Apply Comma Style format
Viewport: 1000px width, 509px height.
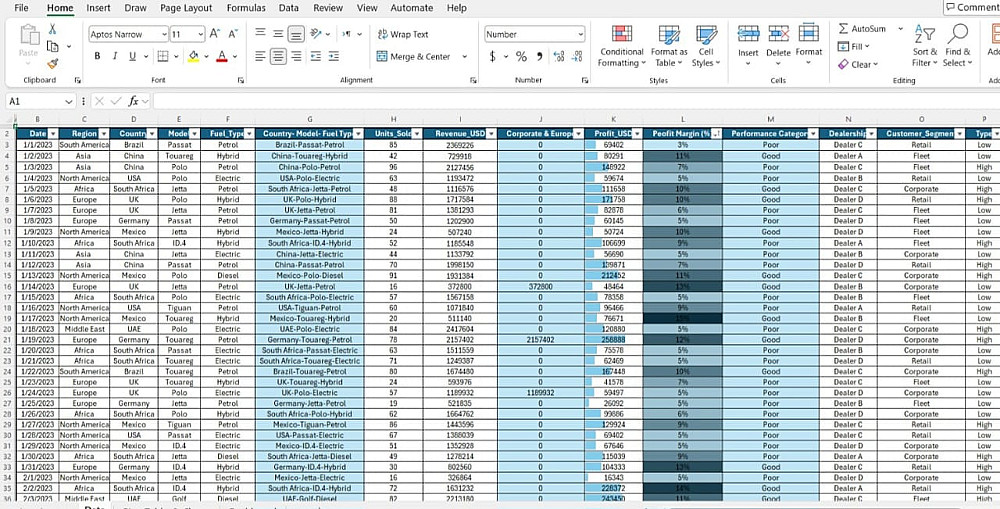point(540,56)
